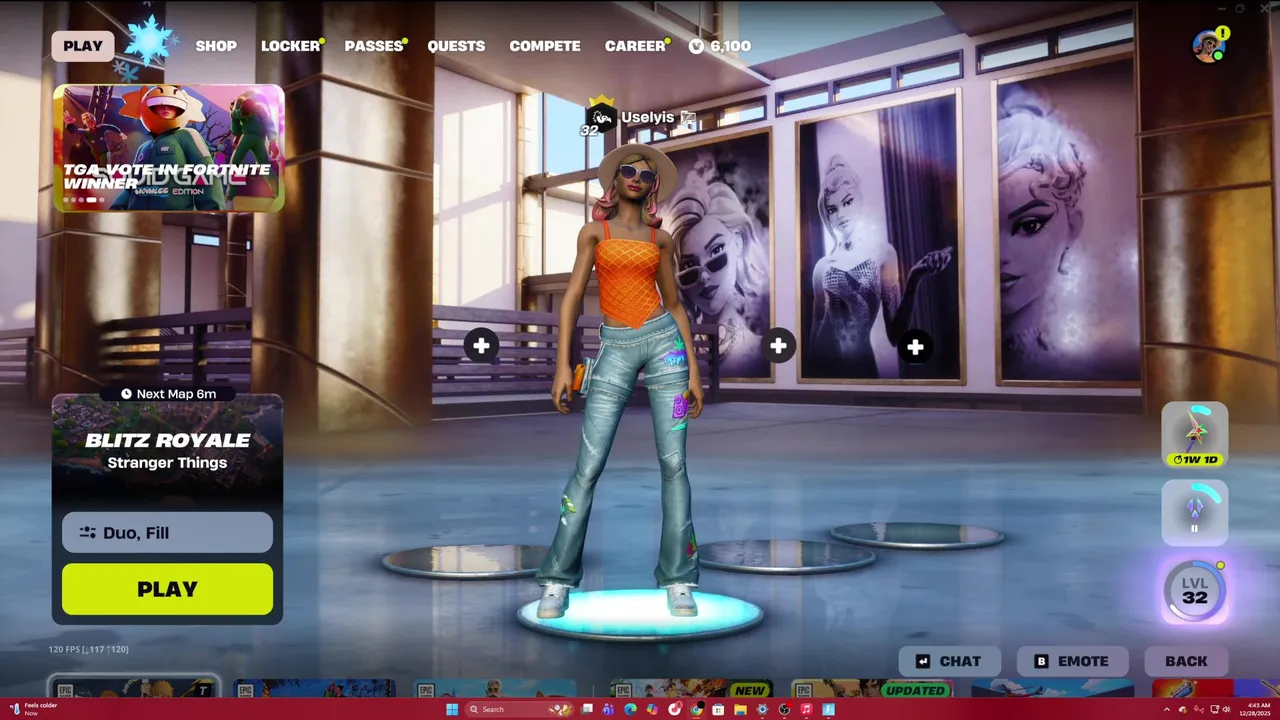The image size is (1280, 720).
Task: Open CHAT button
Action: pyautogui.click(x=949, y=661)
